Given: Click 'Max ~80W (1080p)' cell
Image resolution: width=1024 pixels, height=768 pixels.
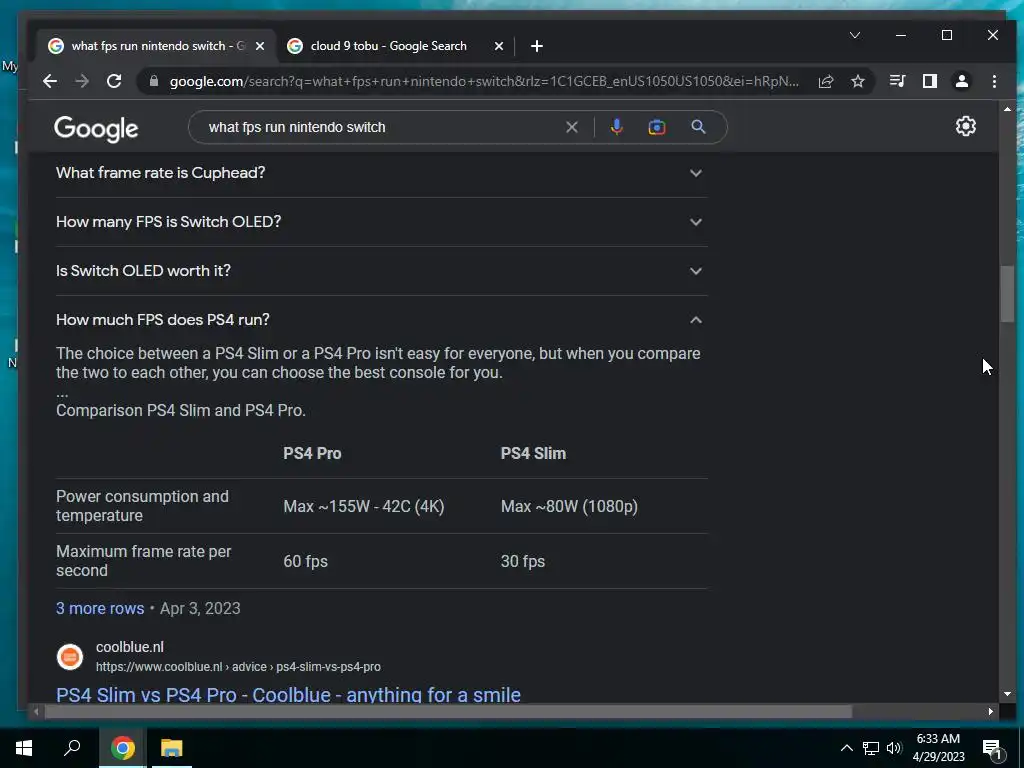Looking at the screenshot, I should [x=569, y=507].
